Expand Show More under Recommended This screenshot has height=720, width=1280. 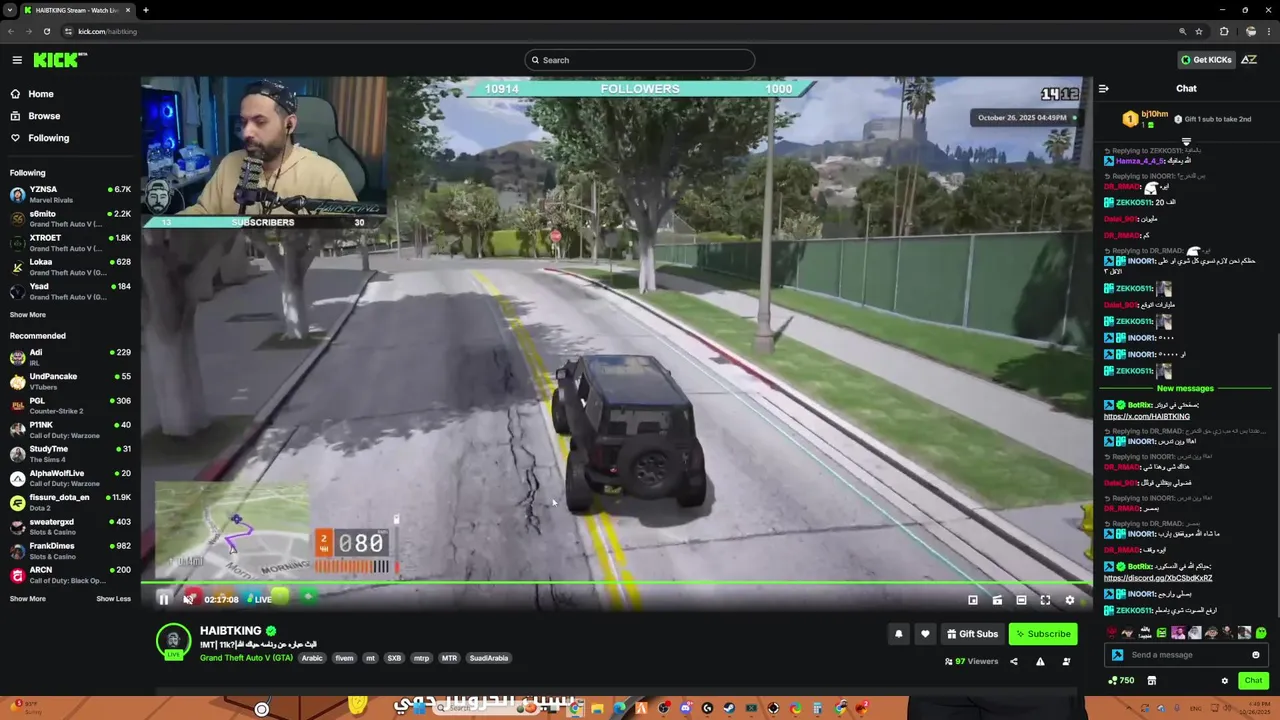[28, 599]
